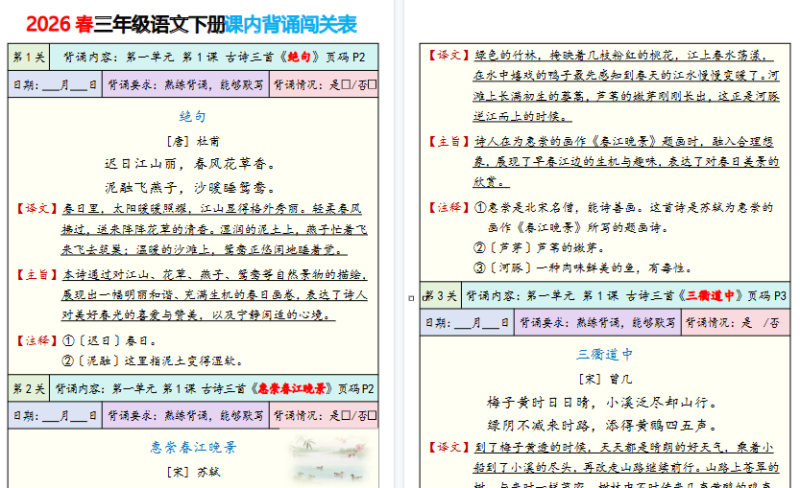Click the author line [宋] 曾几
The height and width of the screenshot is (488, 800).
605,379
